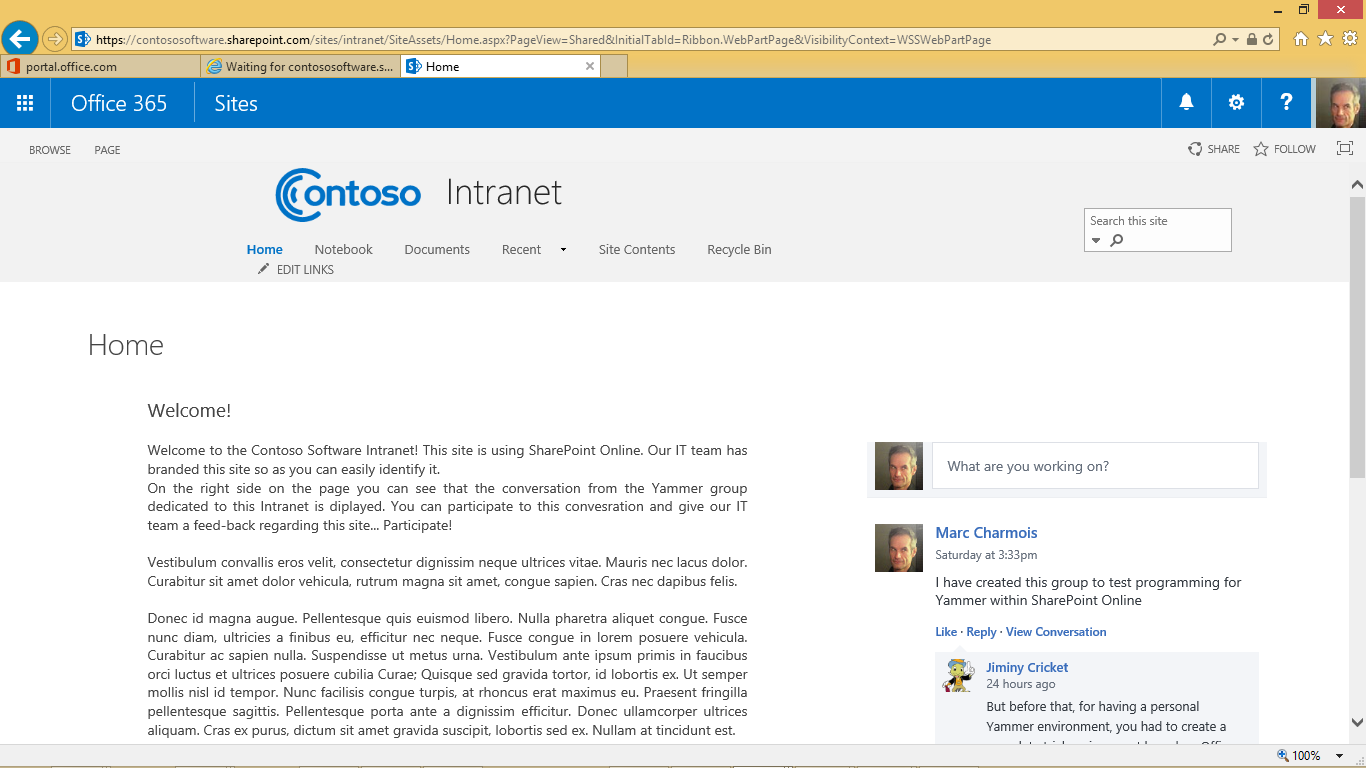
Task: Click the '24 hours ago' timestamp
Action: pyautogui.click(x=1020, y=685)
